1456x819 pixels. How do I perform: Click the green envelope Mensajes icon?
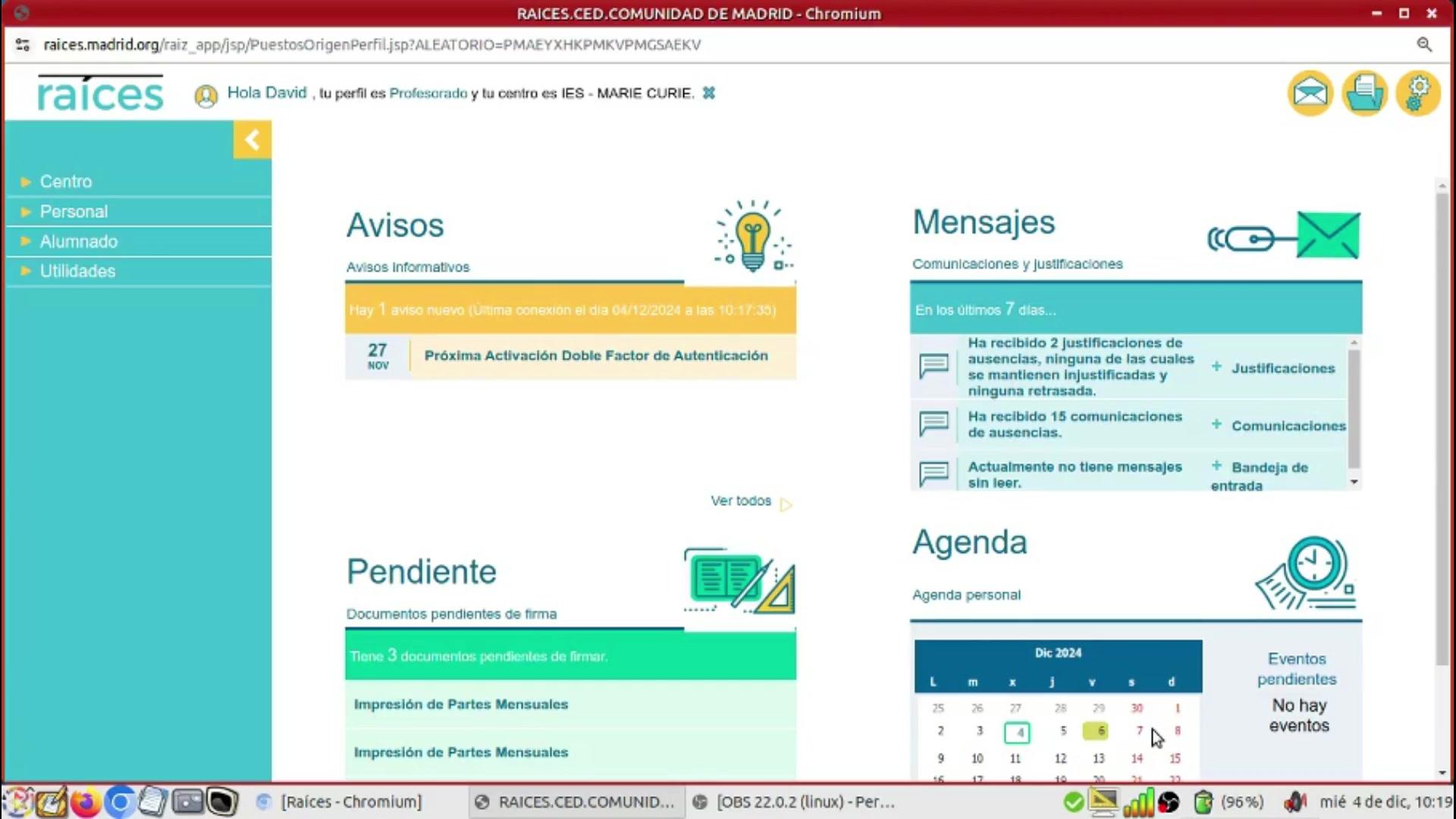pos(1327,236)
